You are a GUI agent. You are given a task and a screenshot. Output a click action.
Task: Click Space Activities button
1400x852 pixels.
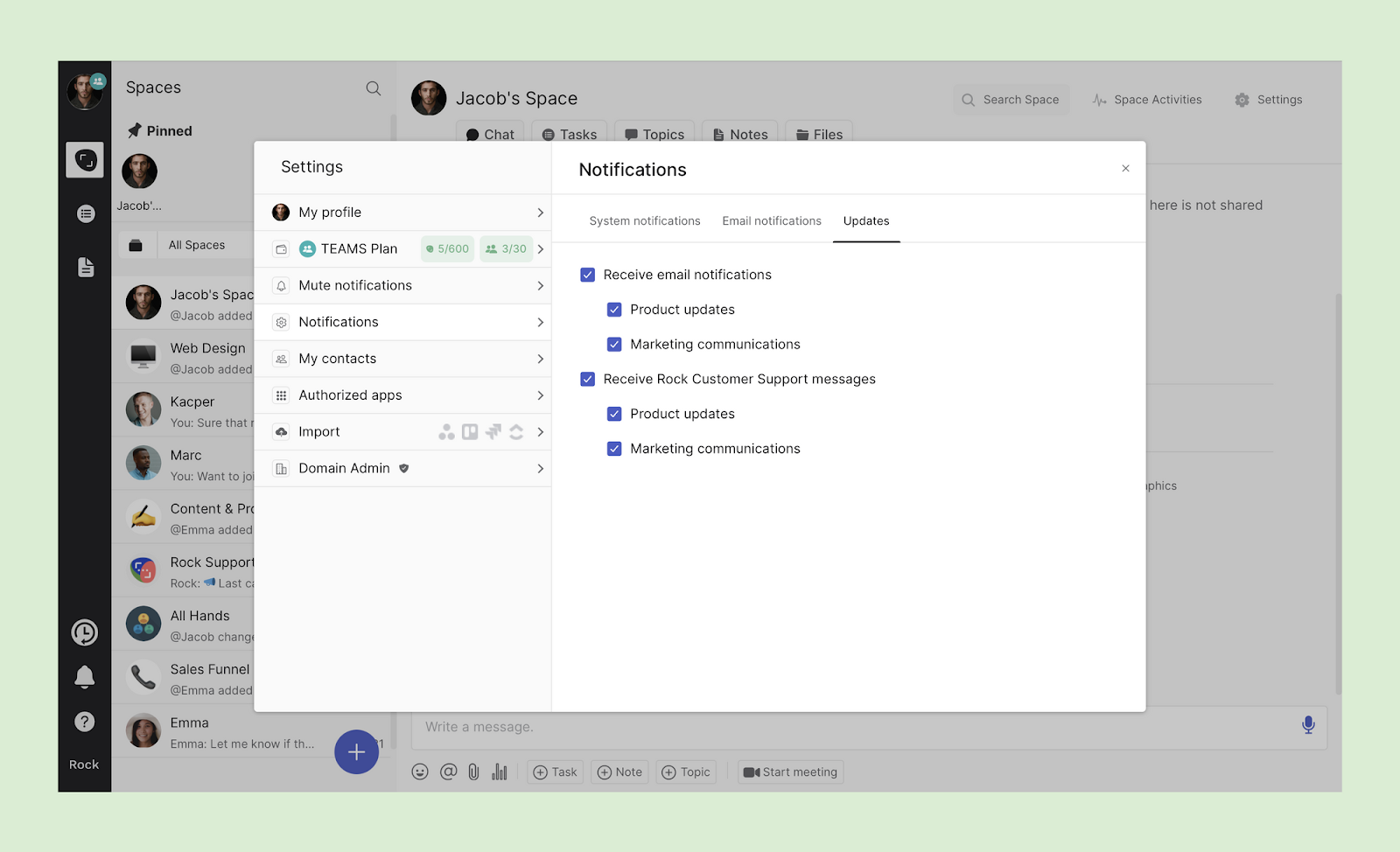1147,100
